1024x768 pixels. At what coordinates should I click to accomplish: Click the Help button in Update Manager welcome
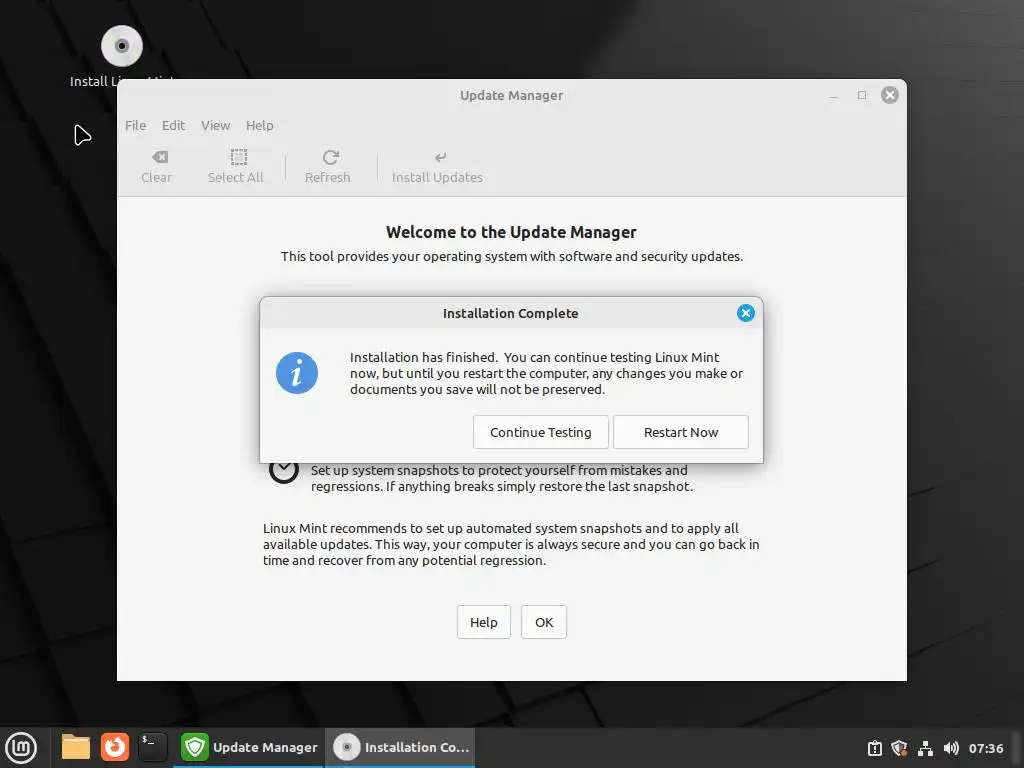click(x=483, y=622)
